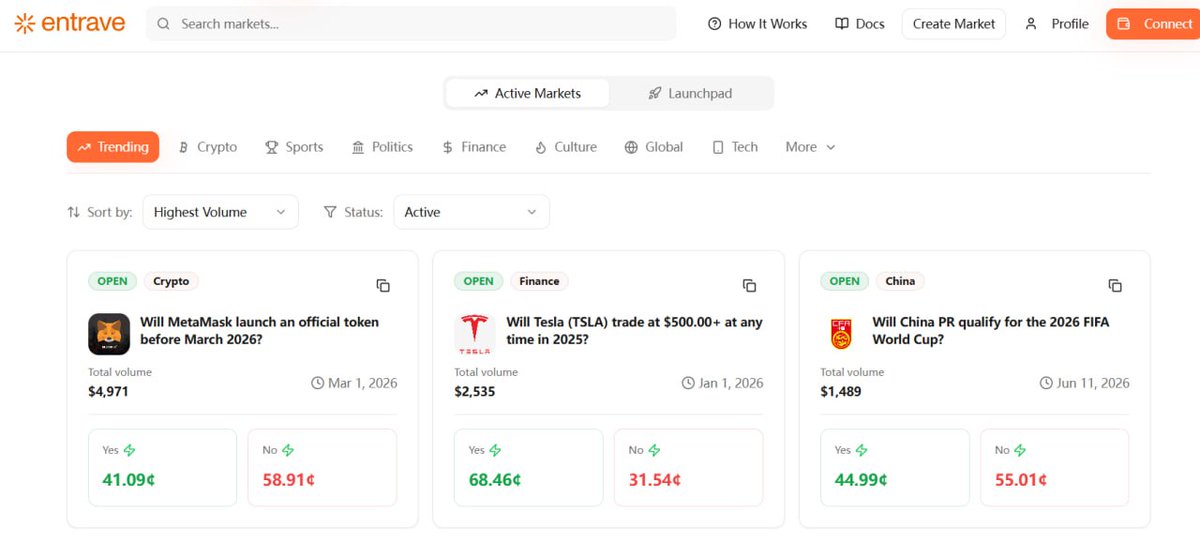The height and width of the screenshot is (542, 1200).
Task: Expand the More categories menu
Action: point(810,147)
